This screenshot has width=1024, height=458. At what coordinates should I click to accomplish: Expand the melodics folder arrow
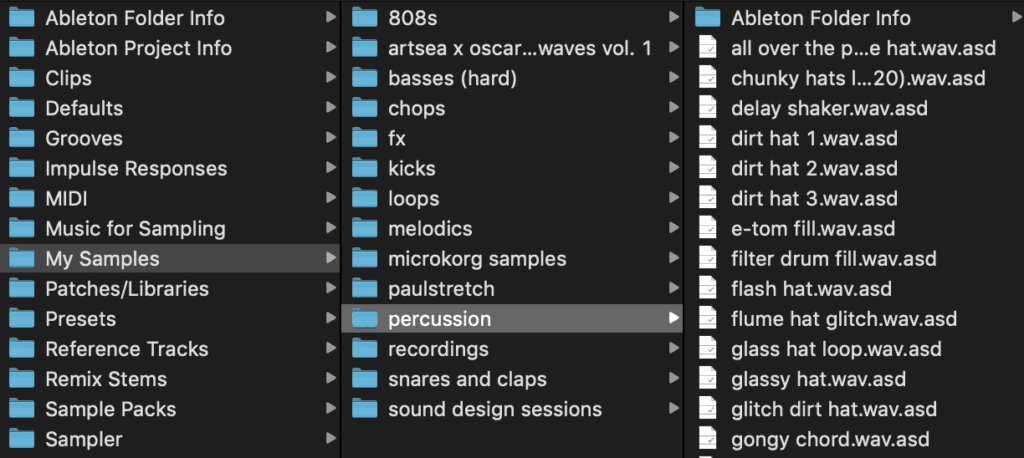pos(673,229)
